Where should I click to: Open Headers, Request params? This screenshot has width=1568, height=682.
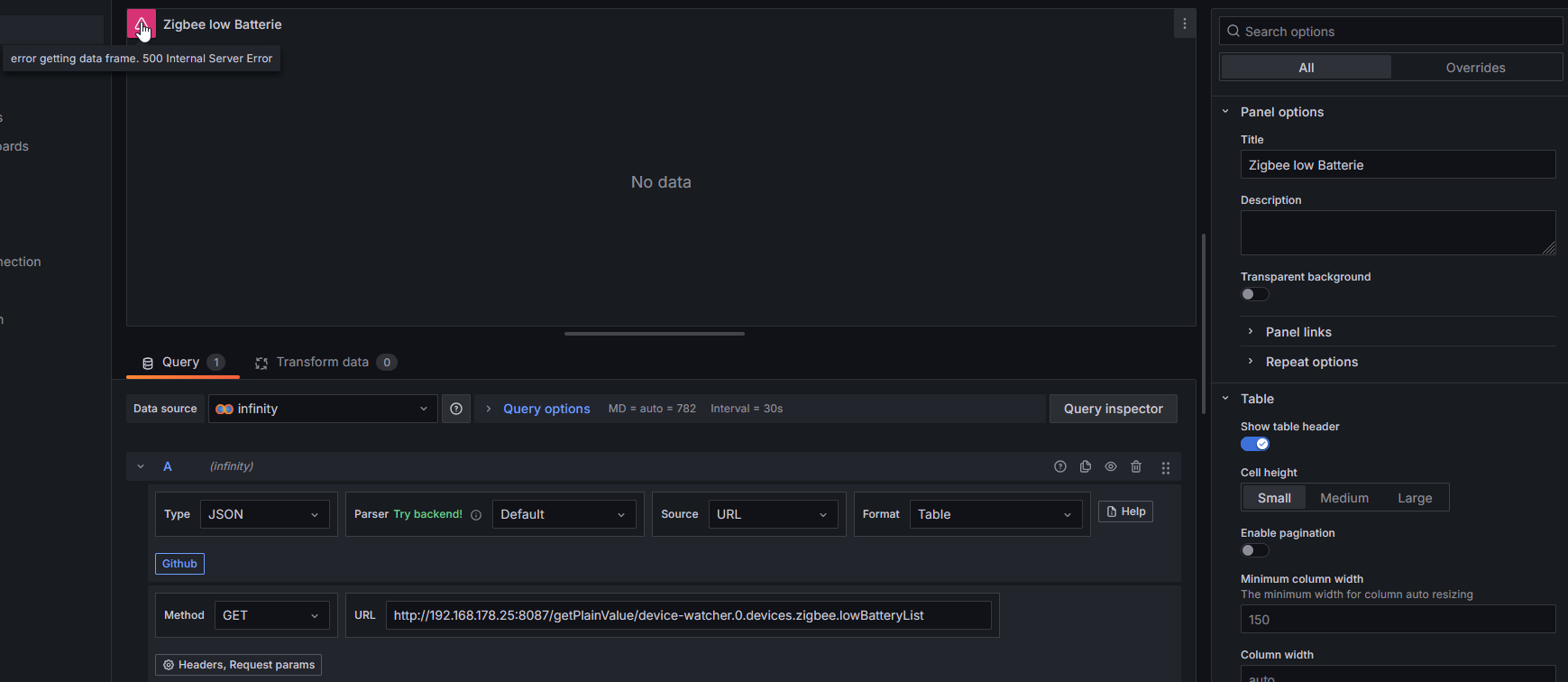click(x=238, y=665)
